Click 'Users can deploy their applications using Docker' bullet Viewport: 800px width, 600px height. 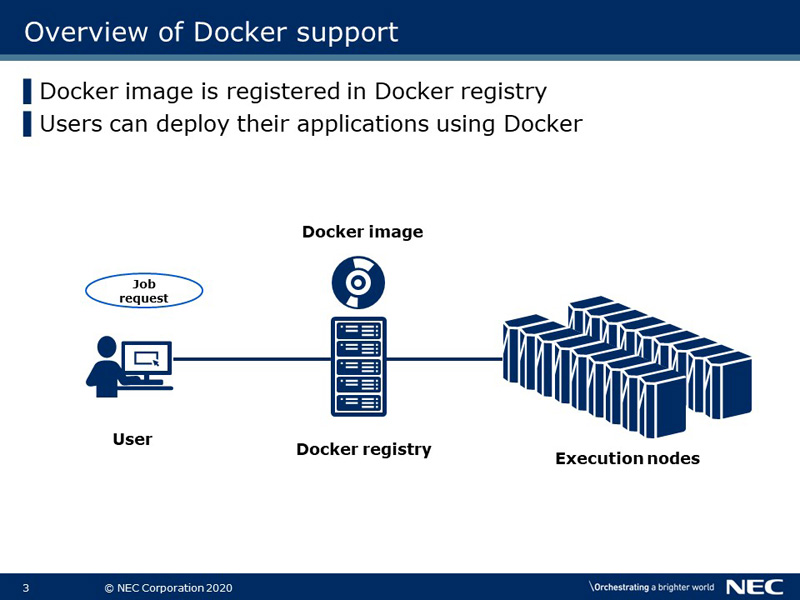tap(311, 124)
